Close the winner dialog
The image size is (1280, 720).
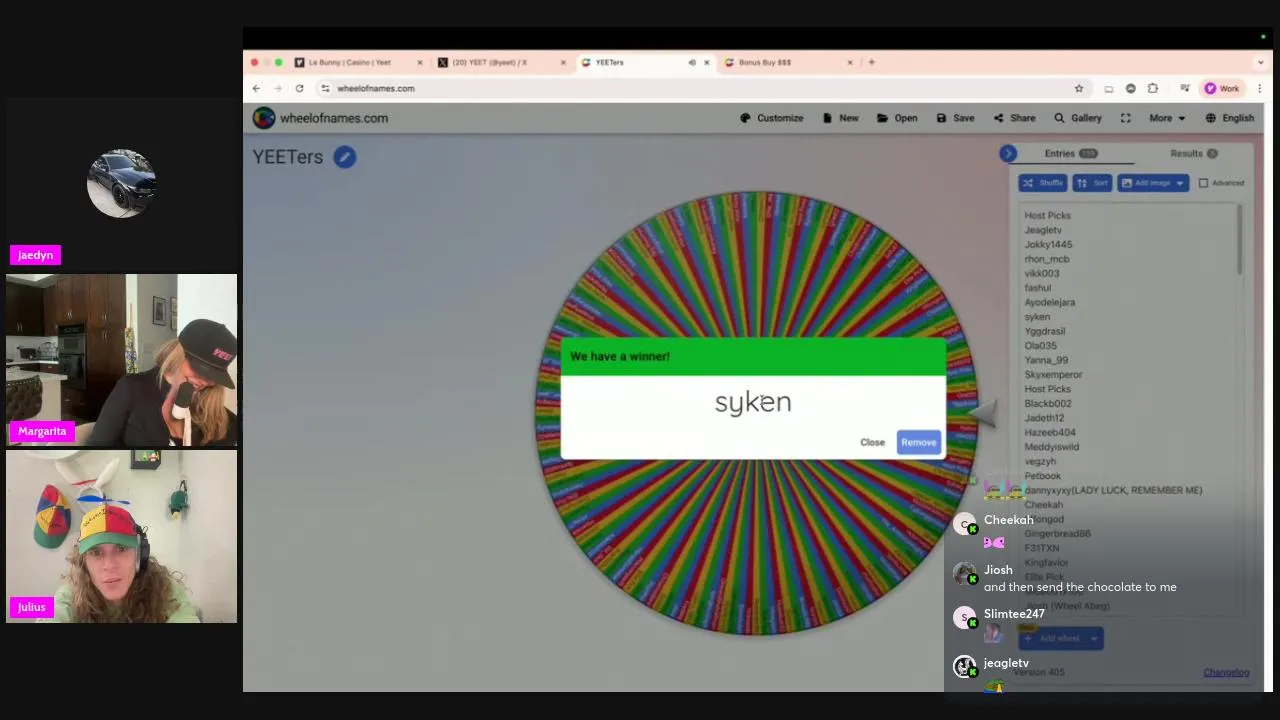pos(872,442)
